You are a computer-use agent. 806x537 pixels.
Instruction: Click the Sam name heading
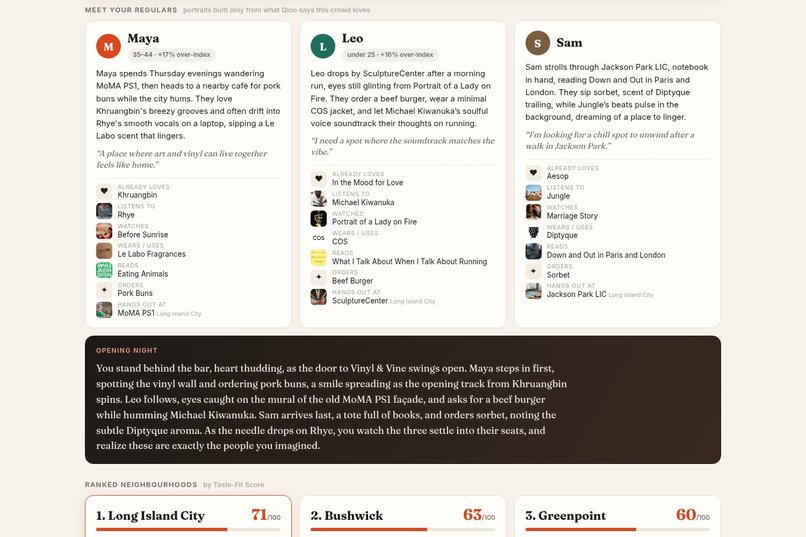(x=570, y=43)
